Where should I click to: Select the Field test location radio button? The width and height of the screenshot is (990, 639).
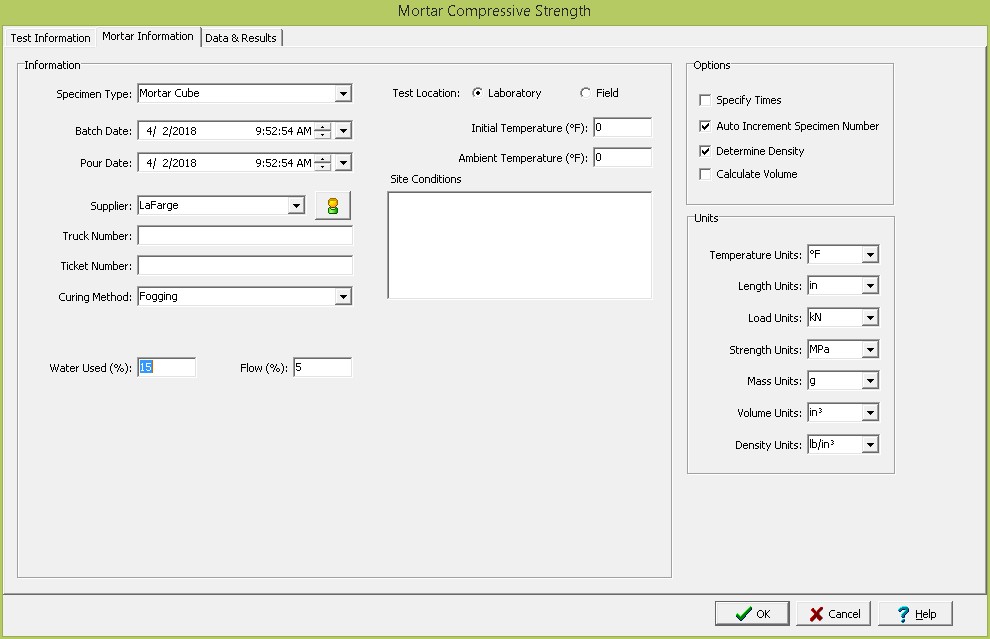585,93
